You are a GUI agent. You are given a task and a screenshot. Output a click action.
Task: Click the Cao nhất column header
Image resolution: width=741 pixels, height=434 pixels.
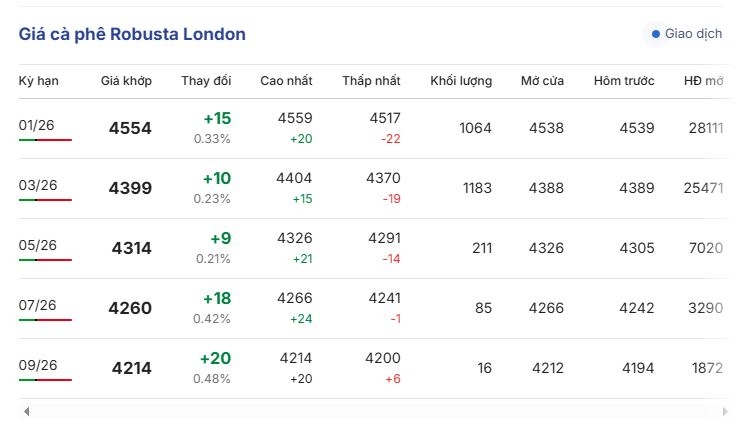point(286,81)
